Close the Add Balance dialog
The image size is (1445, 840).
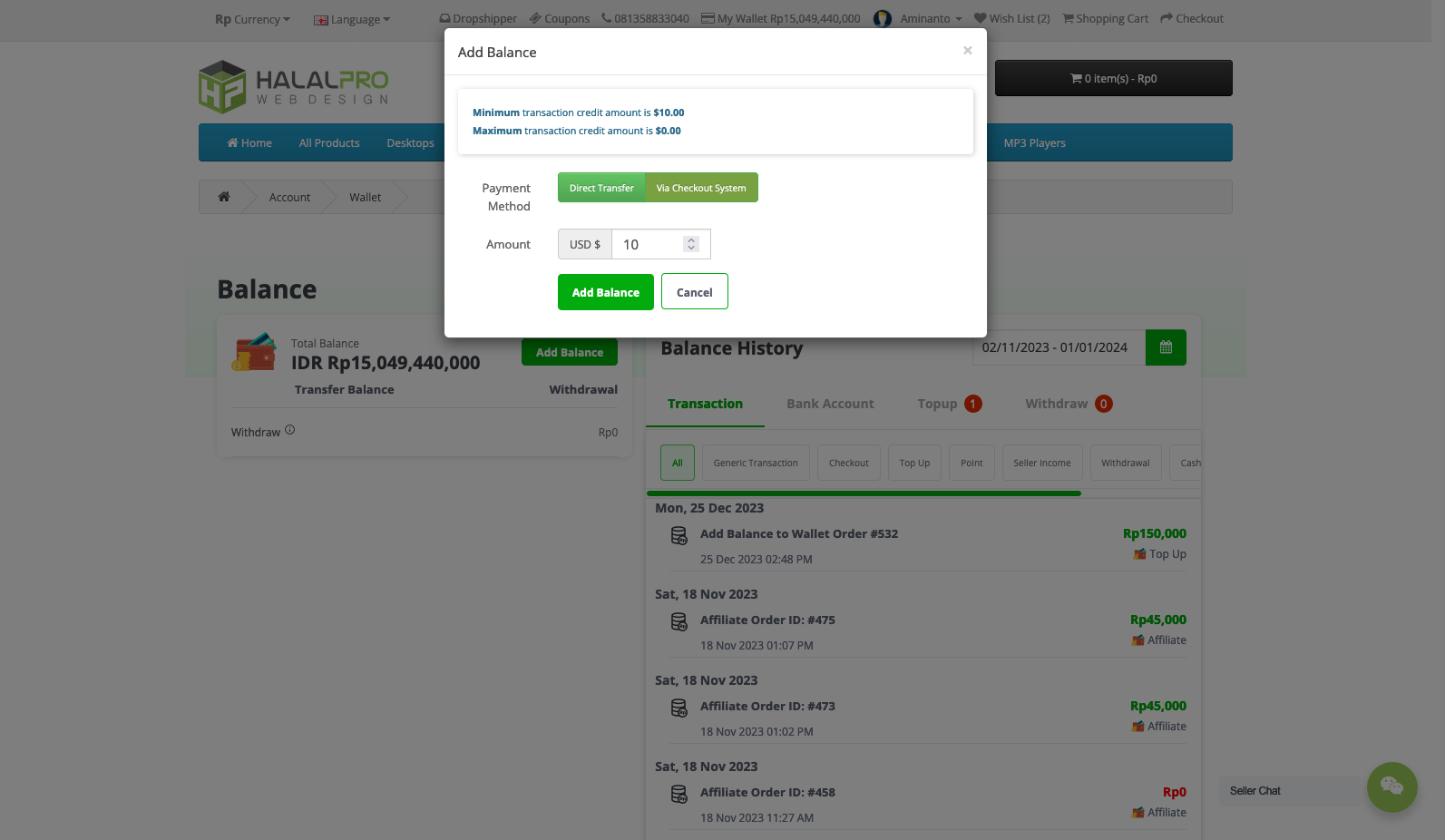pos(968,51)
